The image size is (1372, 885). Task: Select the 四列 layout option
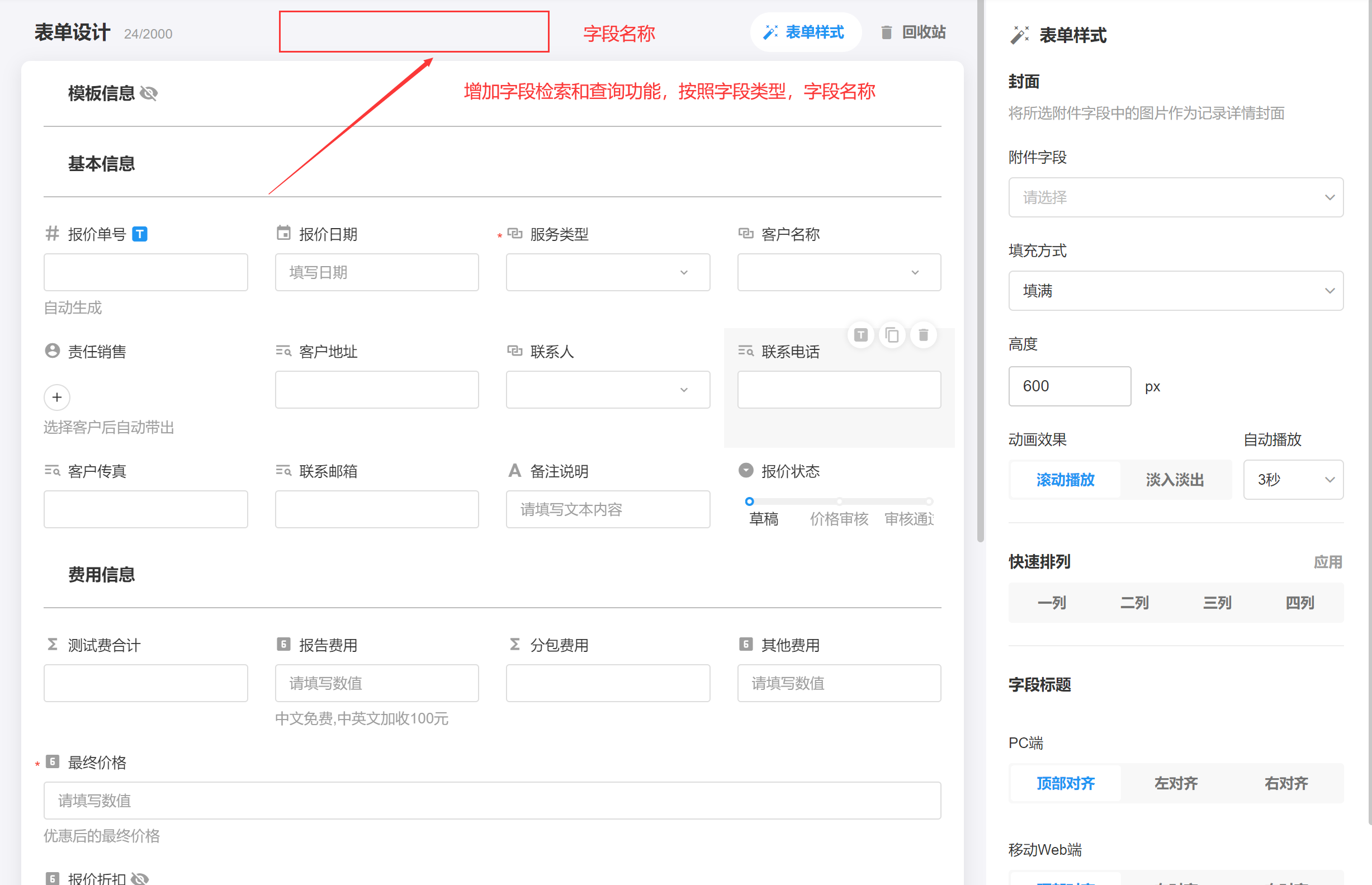tap(1300, 603)
